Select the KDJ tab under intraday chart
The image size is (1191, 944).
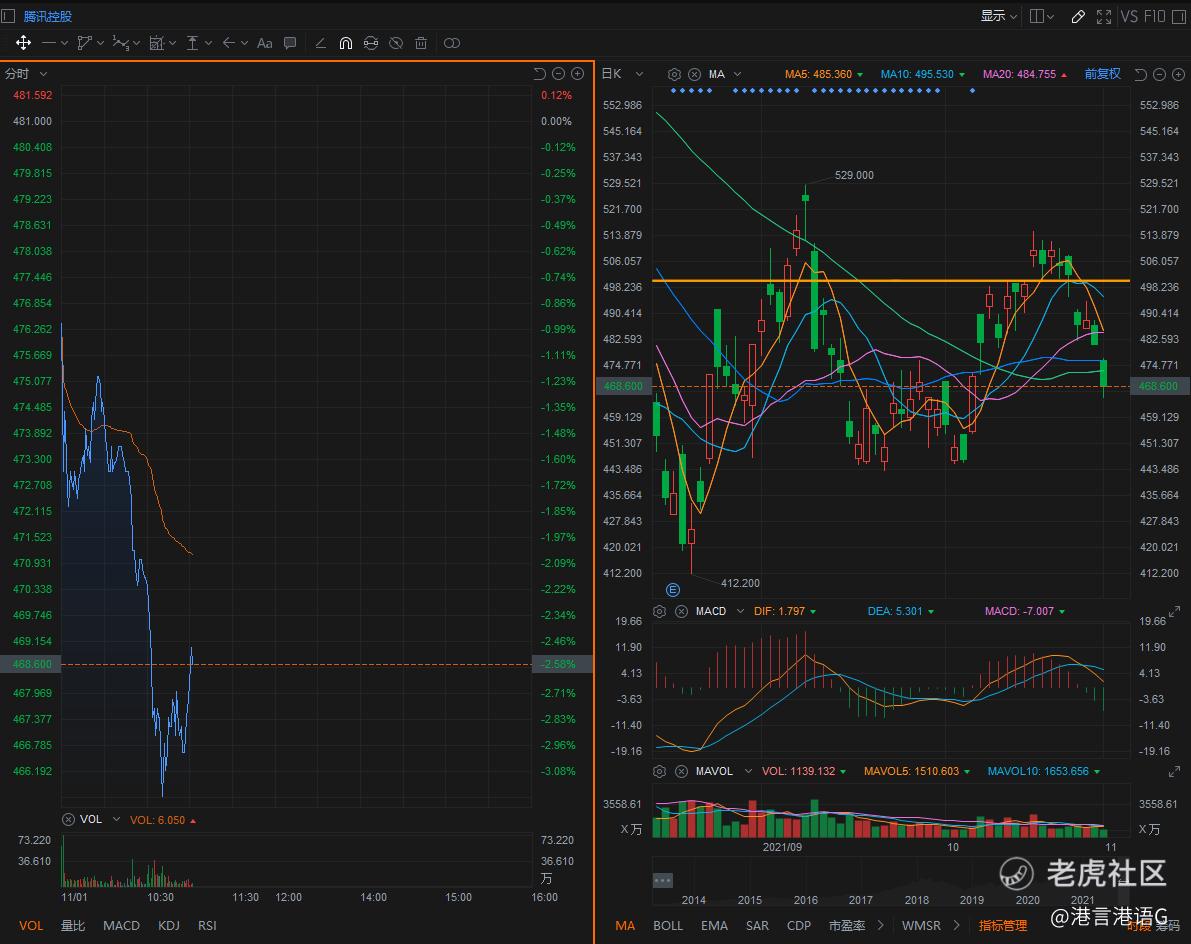click(169, 925)
